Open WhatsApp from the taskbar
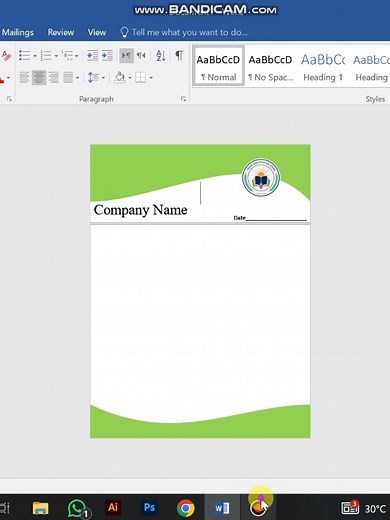Screen dimensions: 390x520 [77, 508]
